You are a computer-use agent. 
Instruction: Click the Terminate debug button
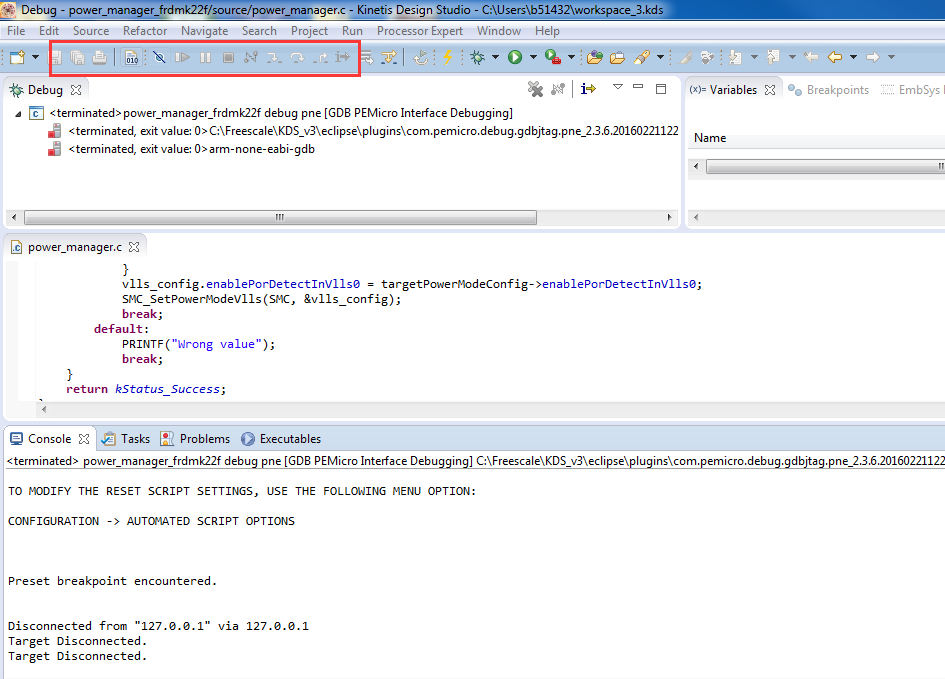click(228, 57)
